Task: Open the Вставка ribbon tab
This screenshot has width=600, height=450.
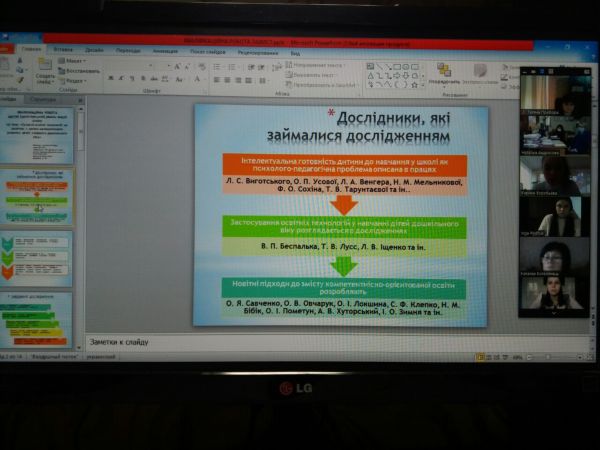Action: point(62,49)
